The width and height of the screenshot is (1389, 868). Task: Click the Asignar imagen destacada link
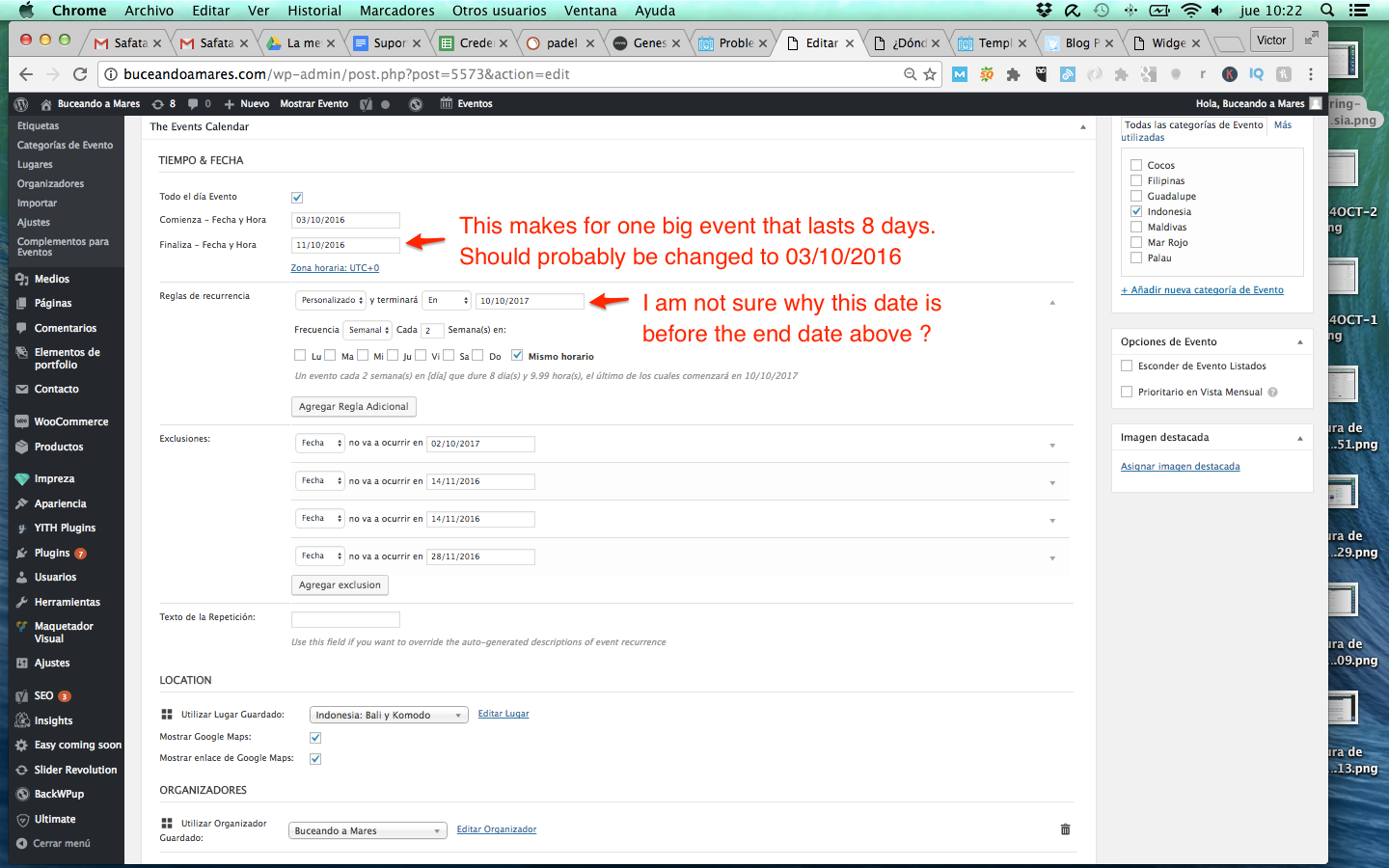tap(1181, 466)
